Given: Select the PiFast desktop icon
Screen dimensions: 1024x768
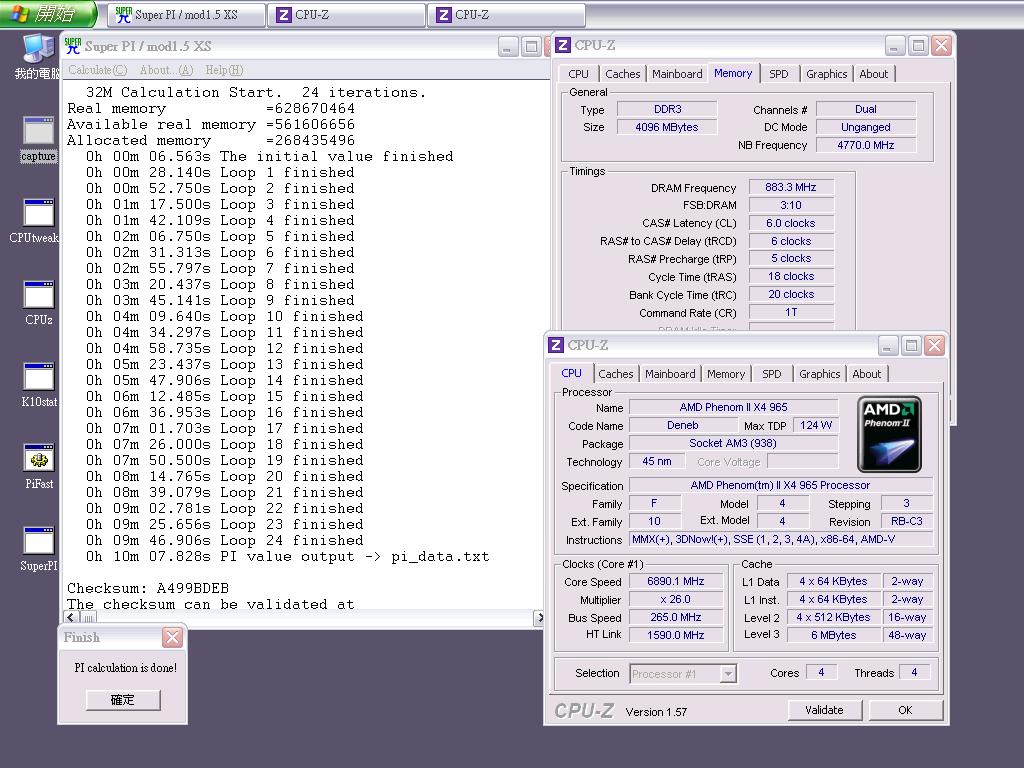Looking at the screenshot, I should pyautogui.click(x=39, y=466).
